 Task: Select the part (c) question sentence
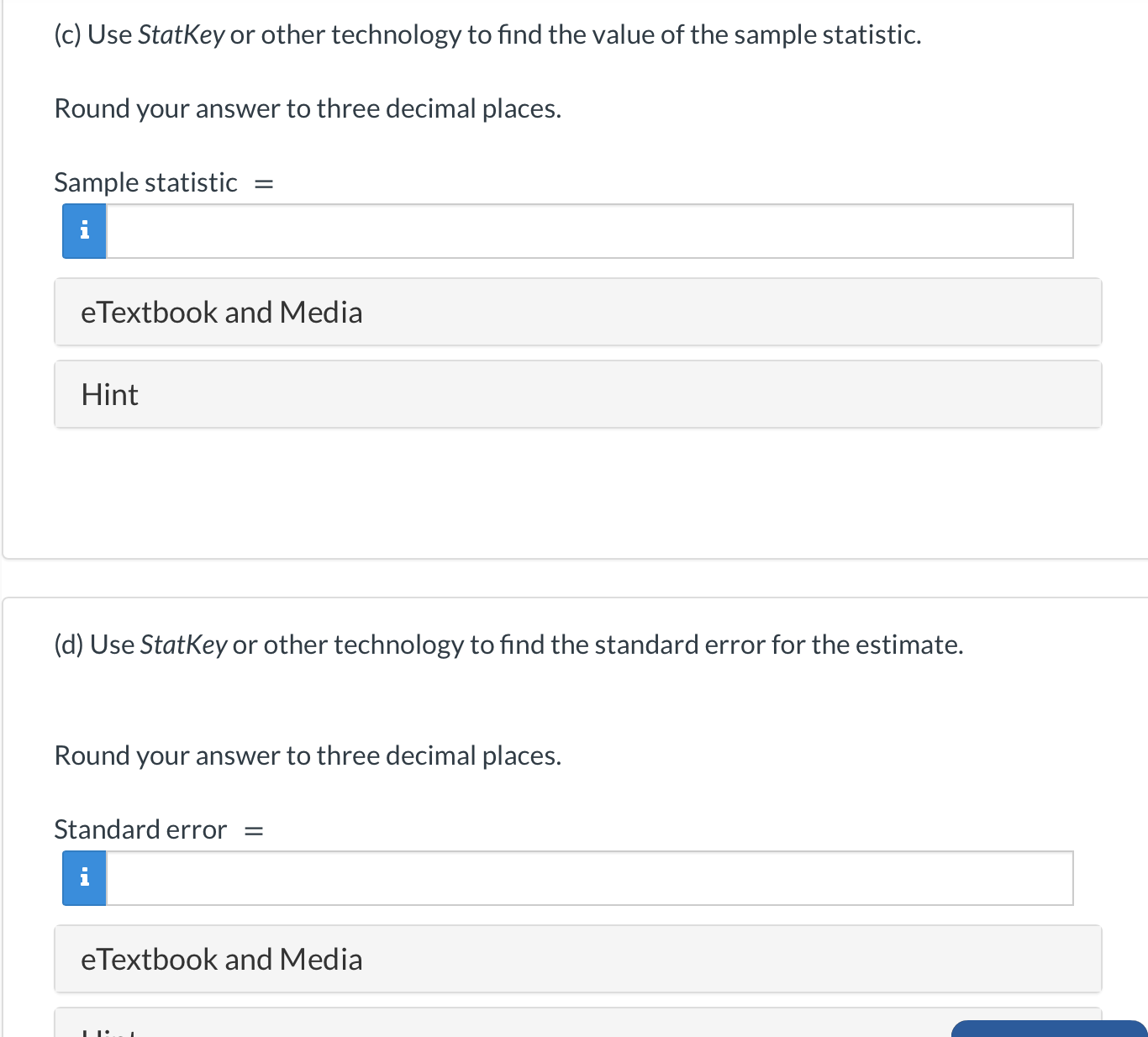tap(487, 34)
